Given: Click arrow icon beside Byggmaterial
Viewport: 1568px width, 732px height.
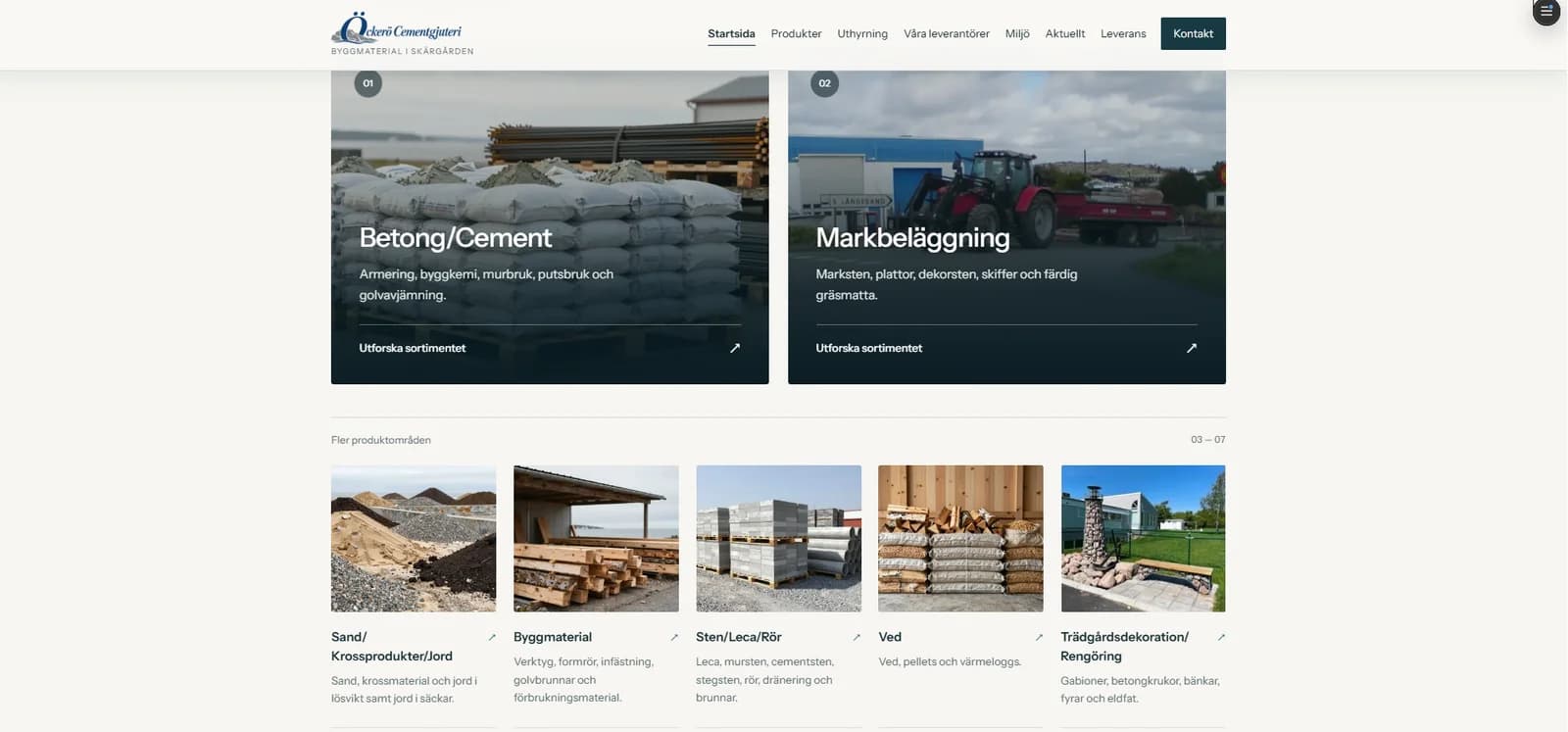Looking at the screenshot, I should [x=674, y=637].
